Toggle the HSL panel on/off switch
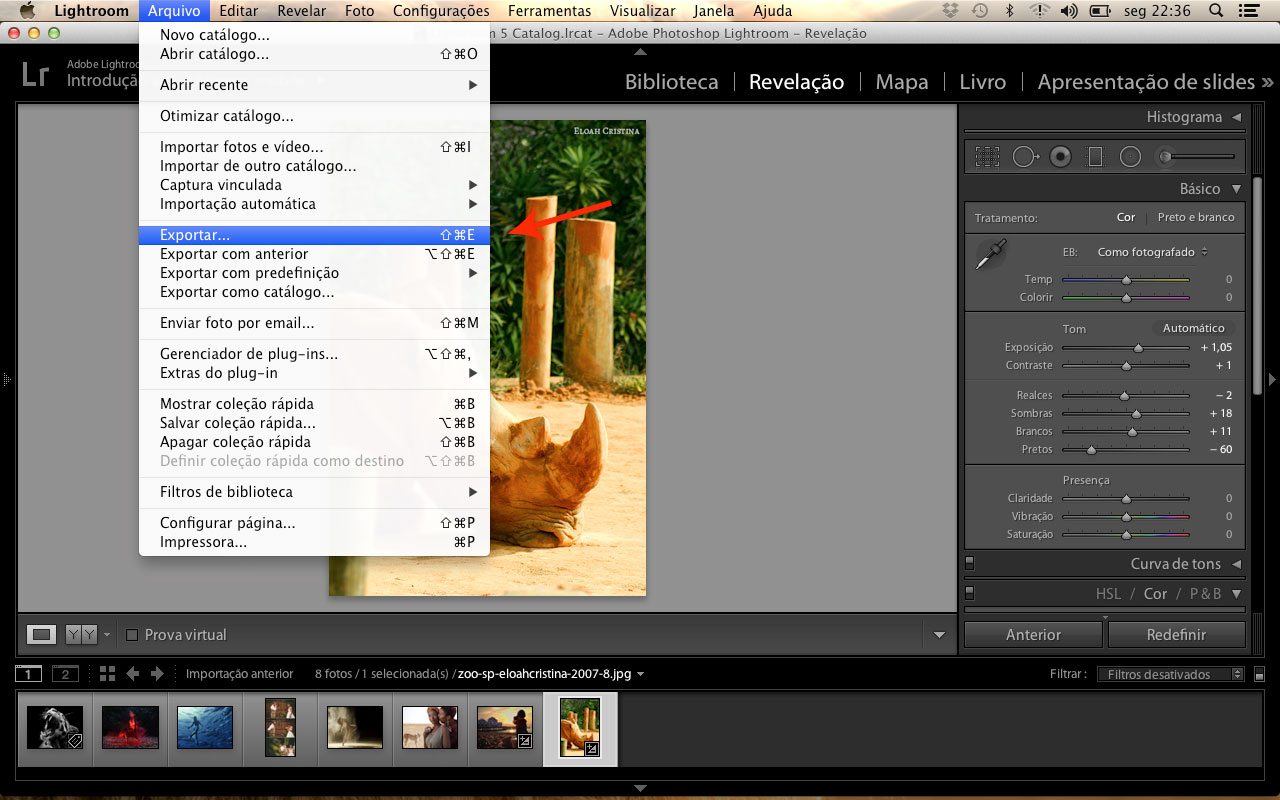 pyautogui.click(x=969, y=593)
